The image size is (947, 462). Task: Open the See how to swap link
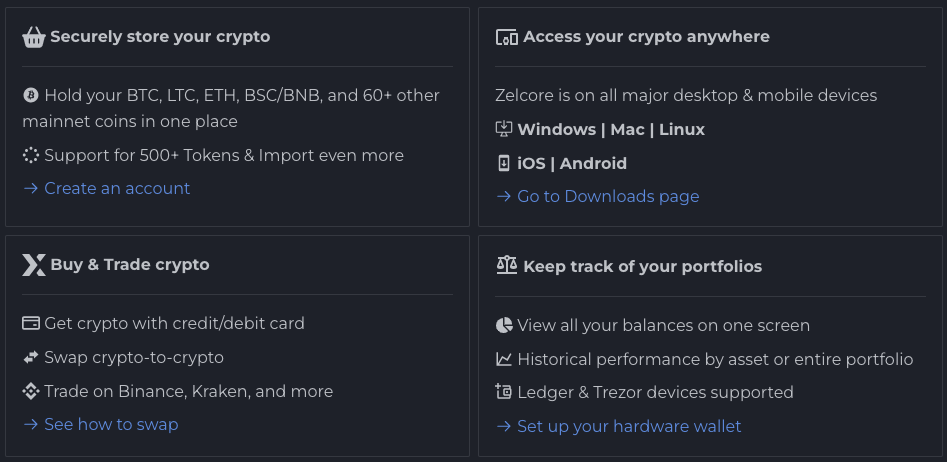(100, 425)
